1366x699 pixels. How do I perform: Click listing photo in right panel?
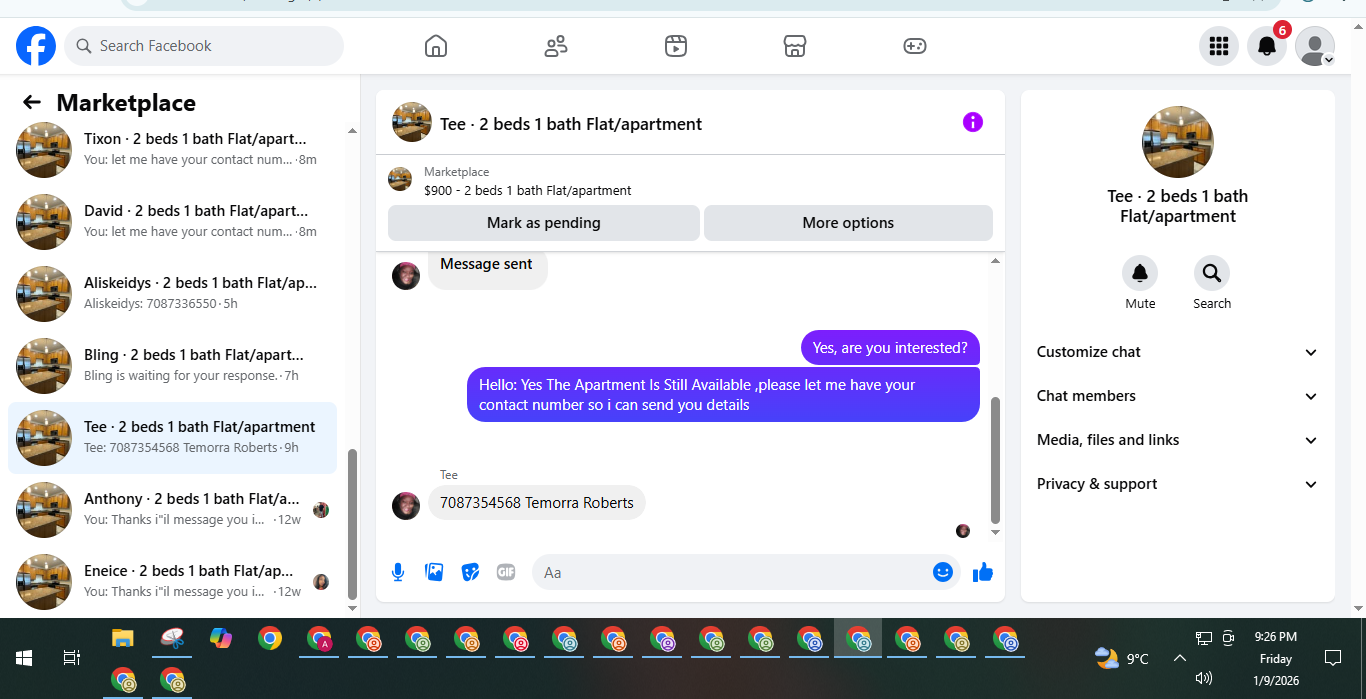pos(1178,142)
